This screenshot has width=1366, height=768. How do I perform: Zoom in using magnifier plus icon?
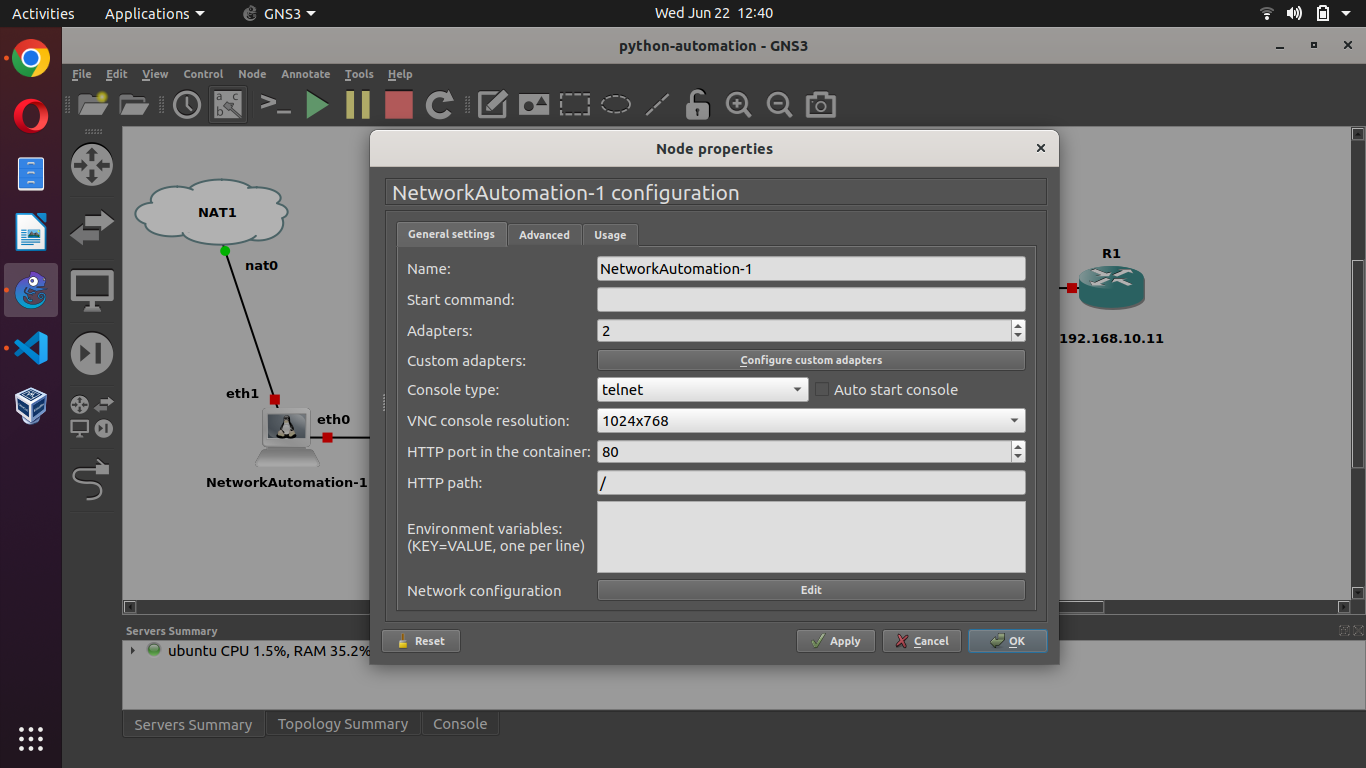tap(738, 105)
